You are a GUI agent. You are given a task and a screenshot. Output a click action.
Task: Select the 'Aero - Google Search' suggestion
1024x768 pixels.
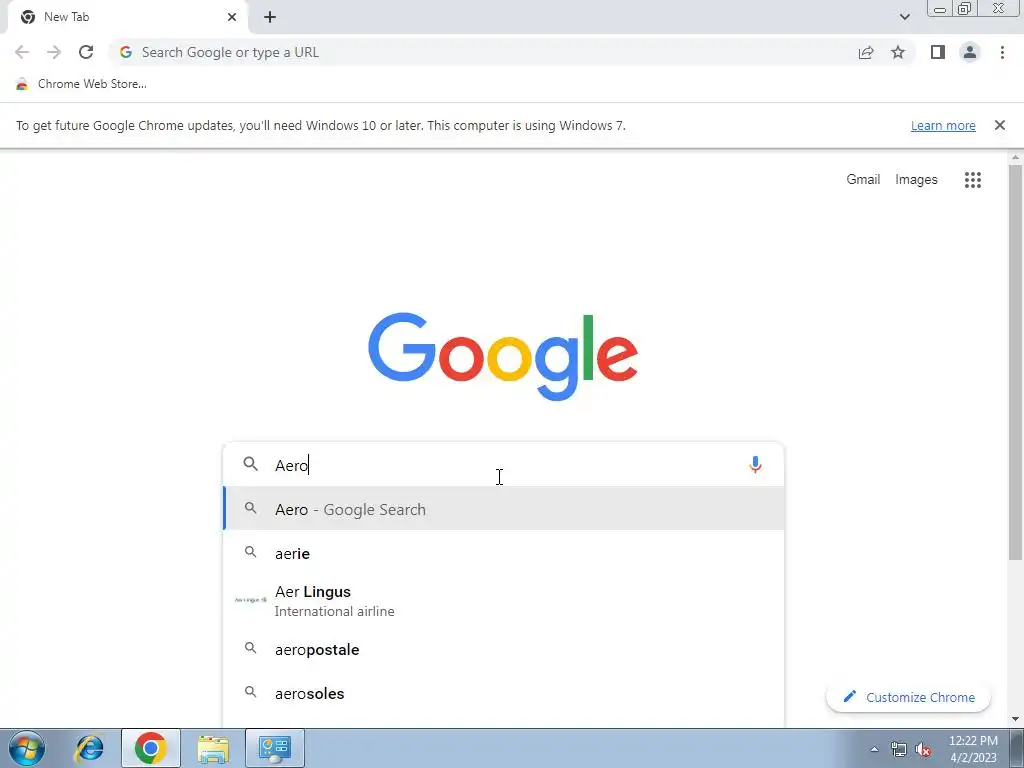pos(503,509)
